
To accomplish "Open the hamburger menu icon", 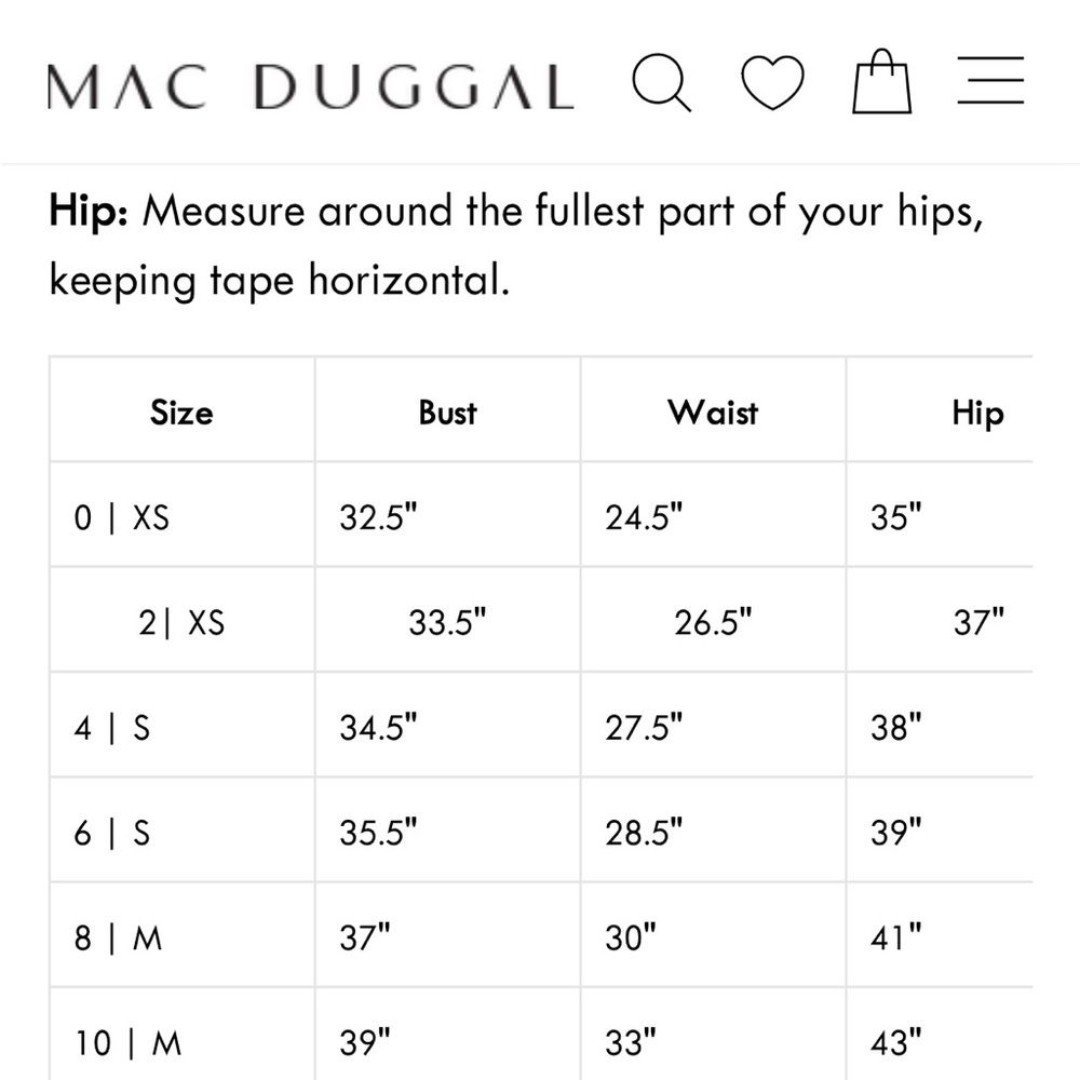I will 990,81.
